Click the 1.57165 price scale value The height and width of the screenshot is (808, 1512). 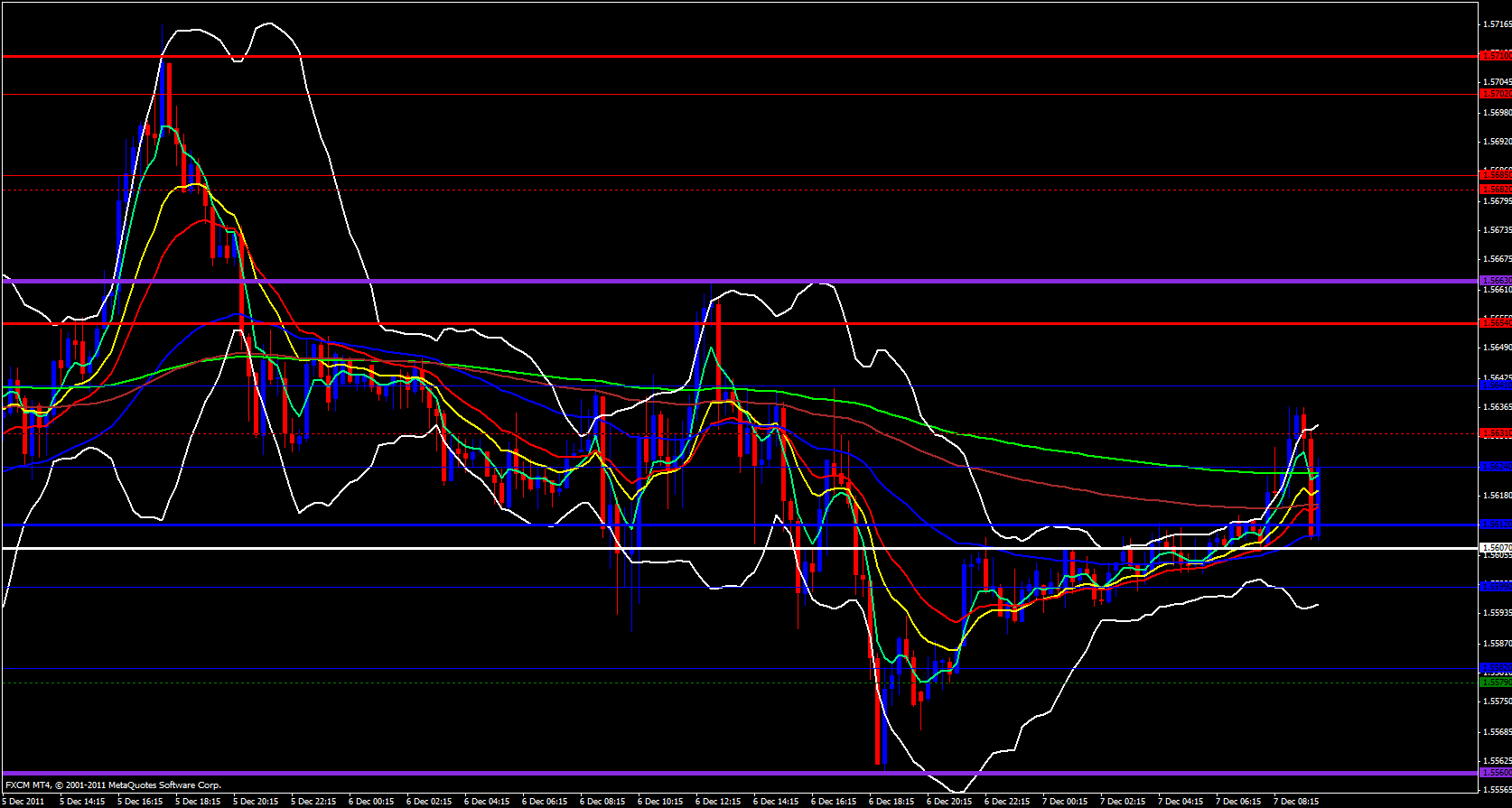[x=1497, y=25]
